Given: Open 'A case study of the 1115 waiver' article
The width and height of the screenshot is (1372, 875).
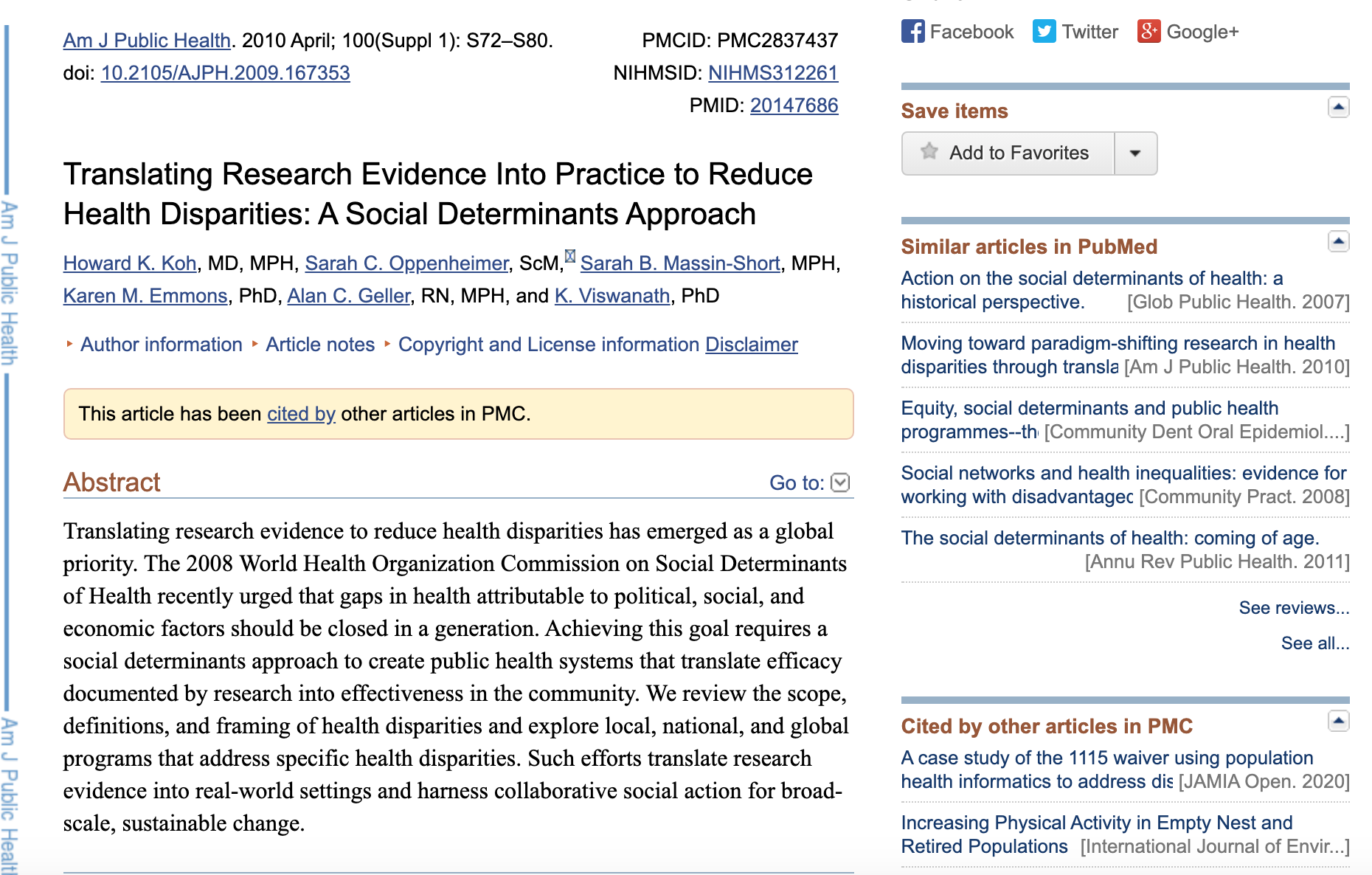Looking at the screenshot, I should 1107,769.
